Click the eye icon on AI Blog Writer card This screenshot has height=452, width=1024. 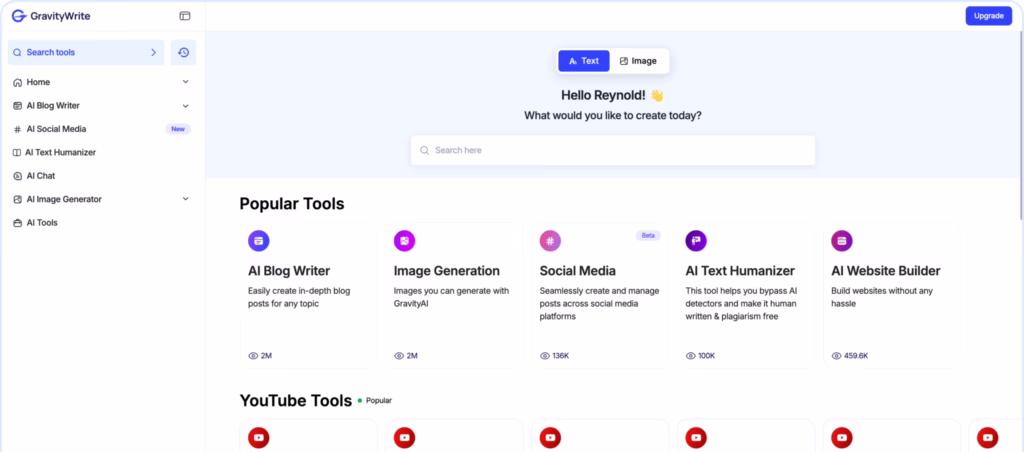click(x=253, y=356)
